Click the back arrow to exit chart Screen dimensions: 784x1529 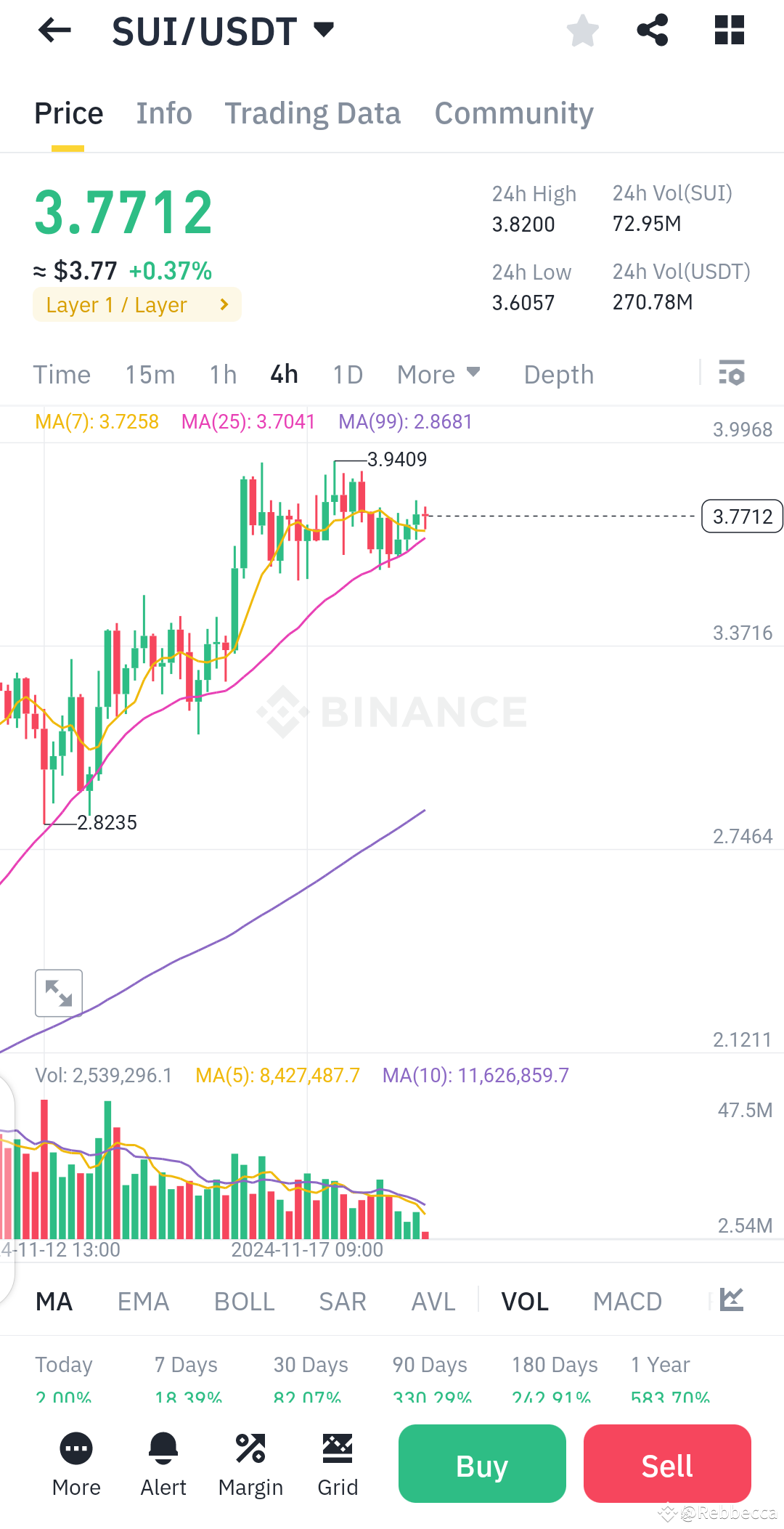[x=53, y=31]
